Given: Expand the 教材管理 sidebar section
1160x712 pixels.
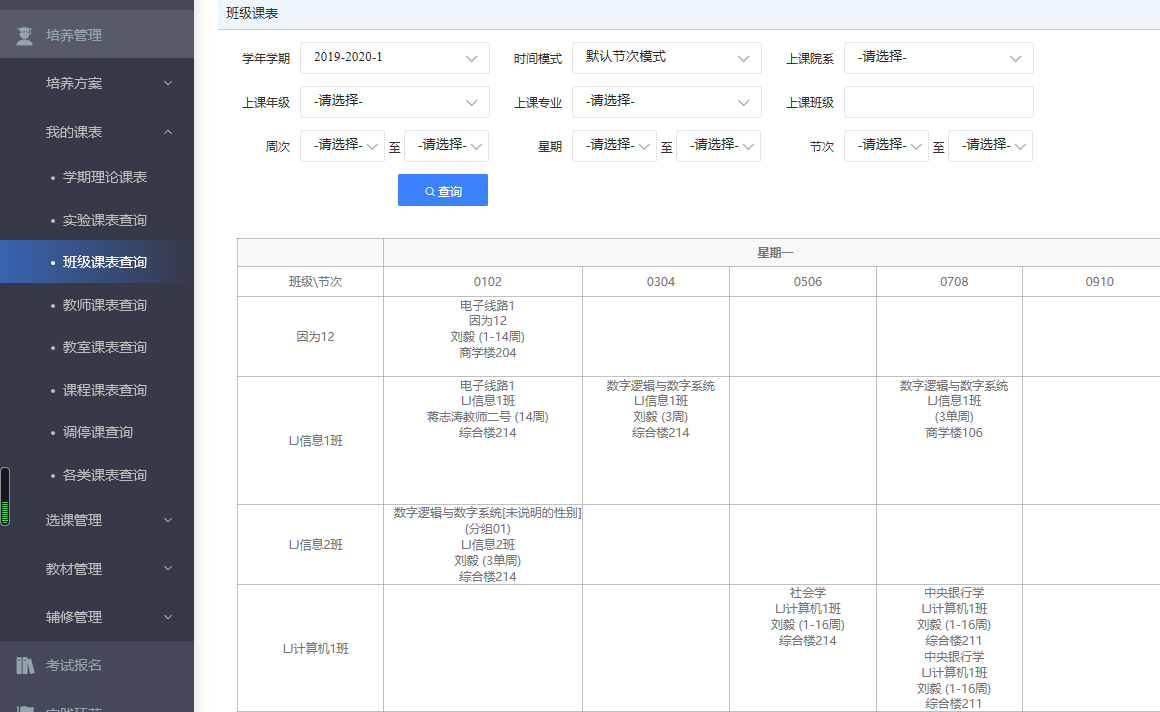Looking at the screenshot, I should click(x=167, y=569).
